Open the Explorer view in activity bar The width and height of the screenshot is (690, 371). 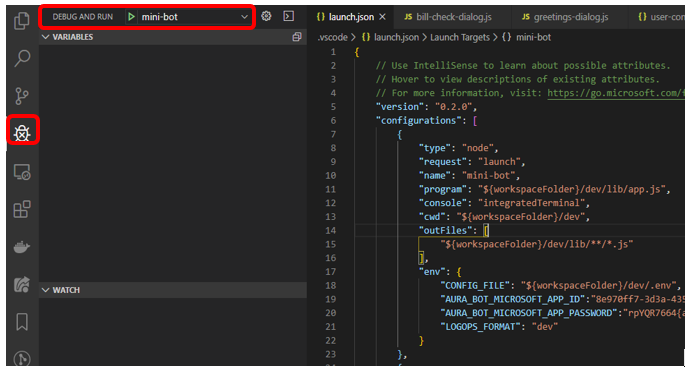22,20
